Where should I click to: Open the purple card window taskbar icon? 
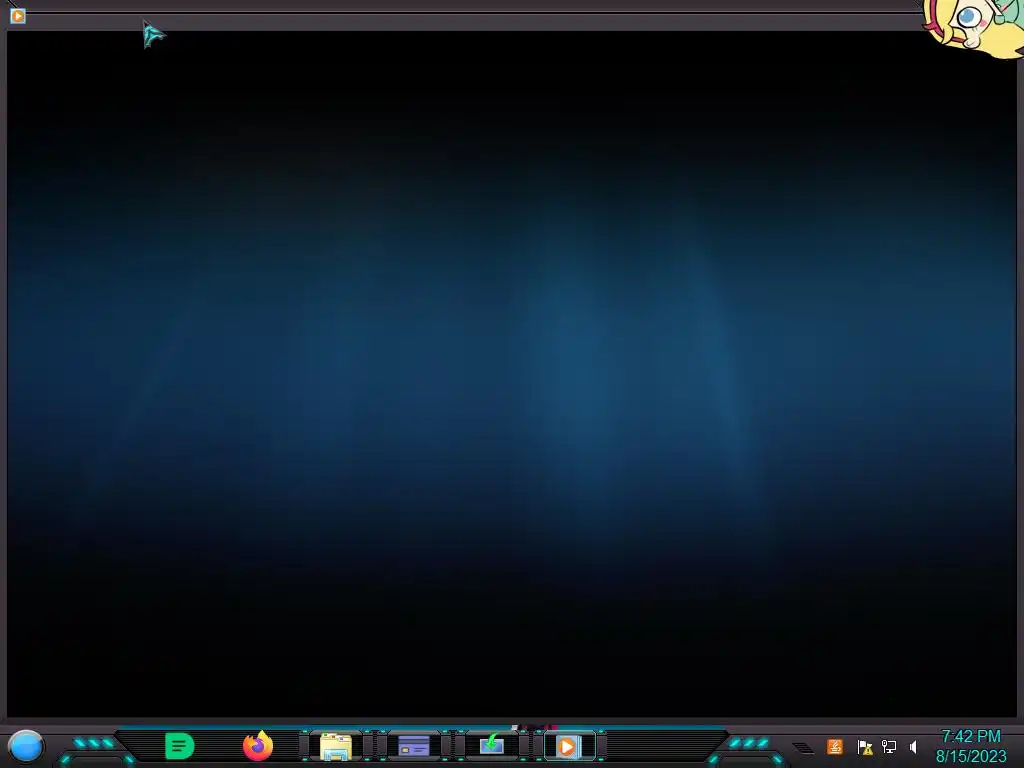(413, 746)
